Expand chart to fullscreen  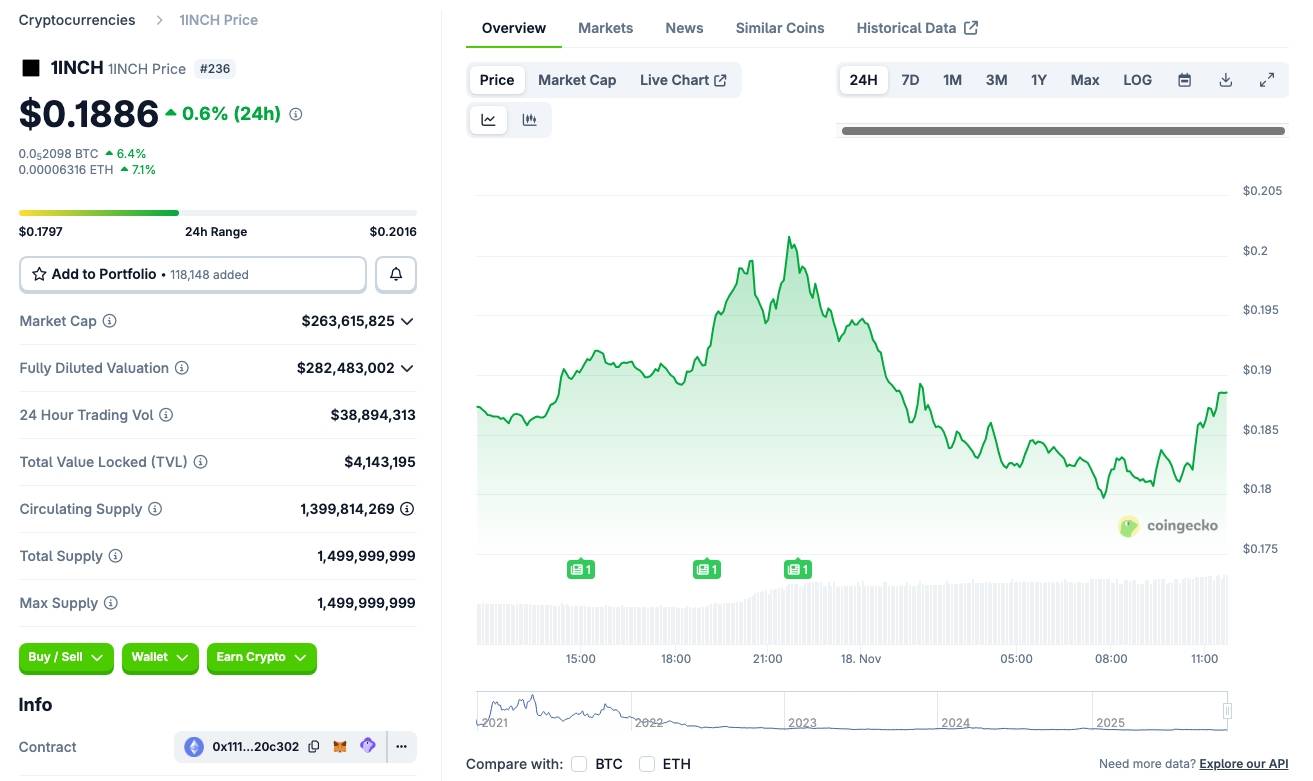click(x=1266, y=80)
